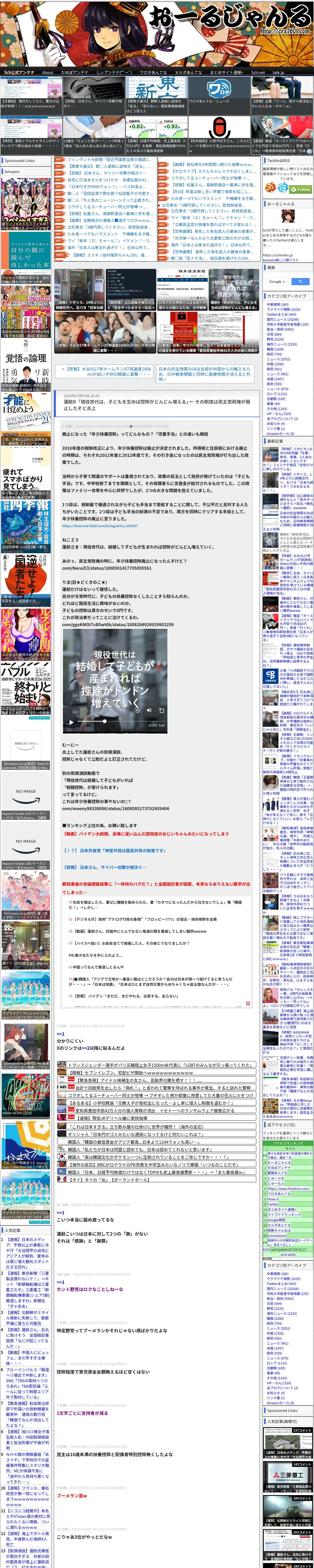Open the financial-field.com article URL
Screen dimensions: 314x1568
pos(100,526)
